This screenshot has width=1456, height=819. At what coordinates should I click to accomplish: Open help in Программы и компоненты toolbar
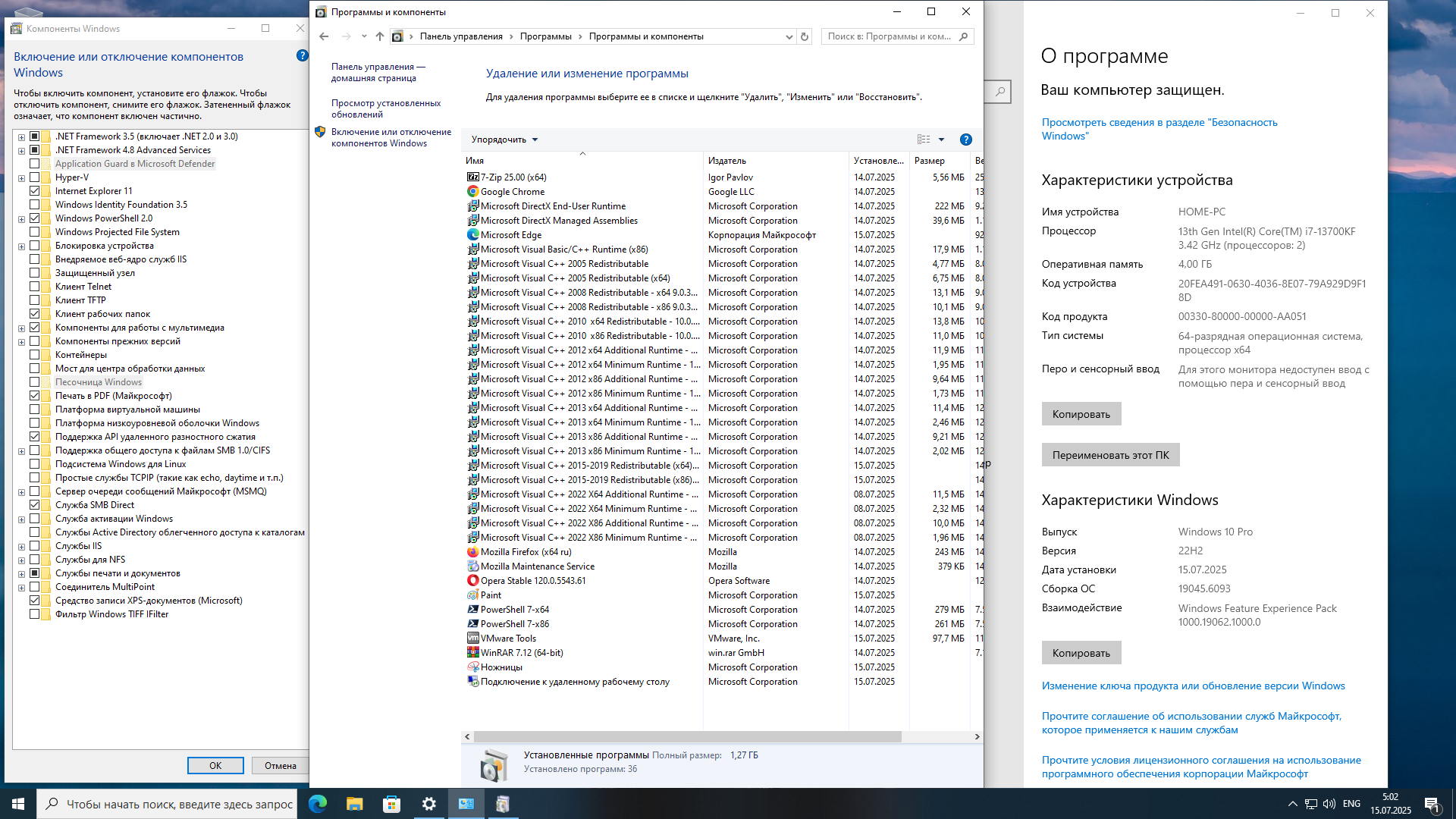point(965,140)
